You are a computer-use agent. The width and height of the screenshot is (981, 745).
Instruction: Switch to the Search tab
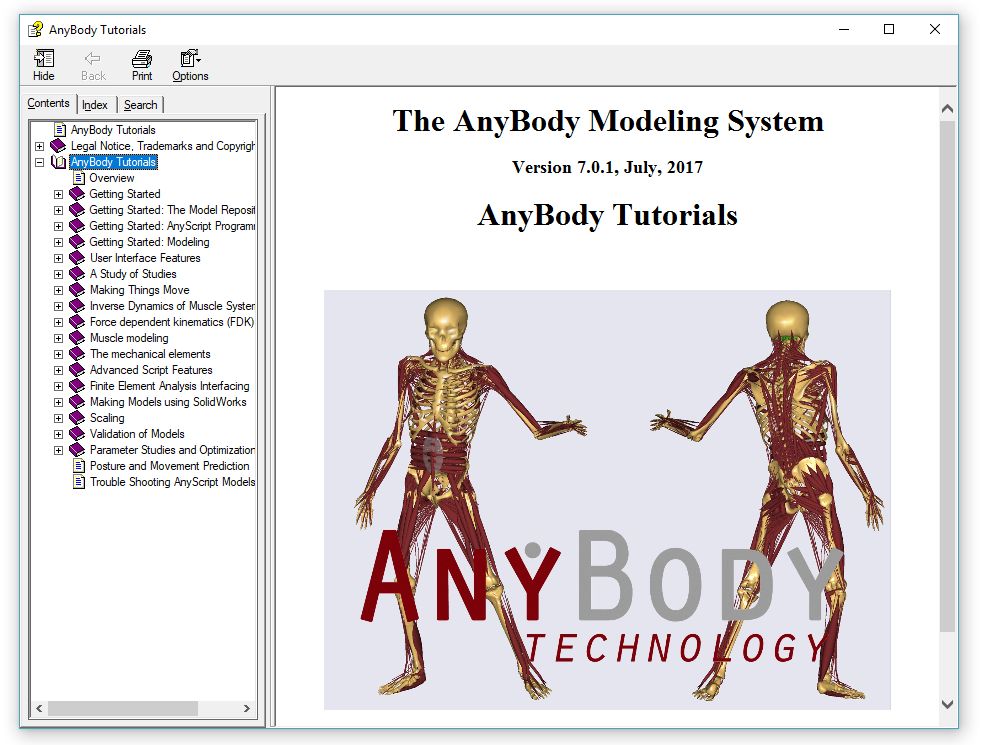point(140,105)
